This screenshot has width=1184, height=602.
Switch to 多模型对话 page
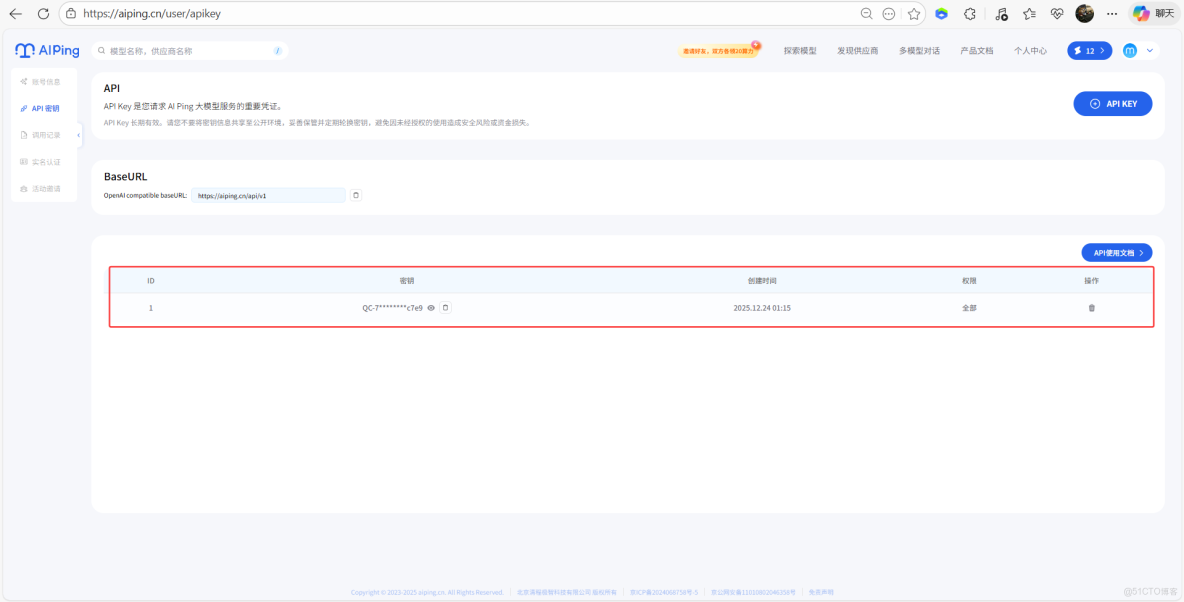(920, 50)
